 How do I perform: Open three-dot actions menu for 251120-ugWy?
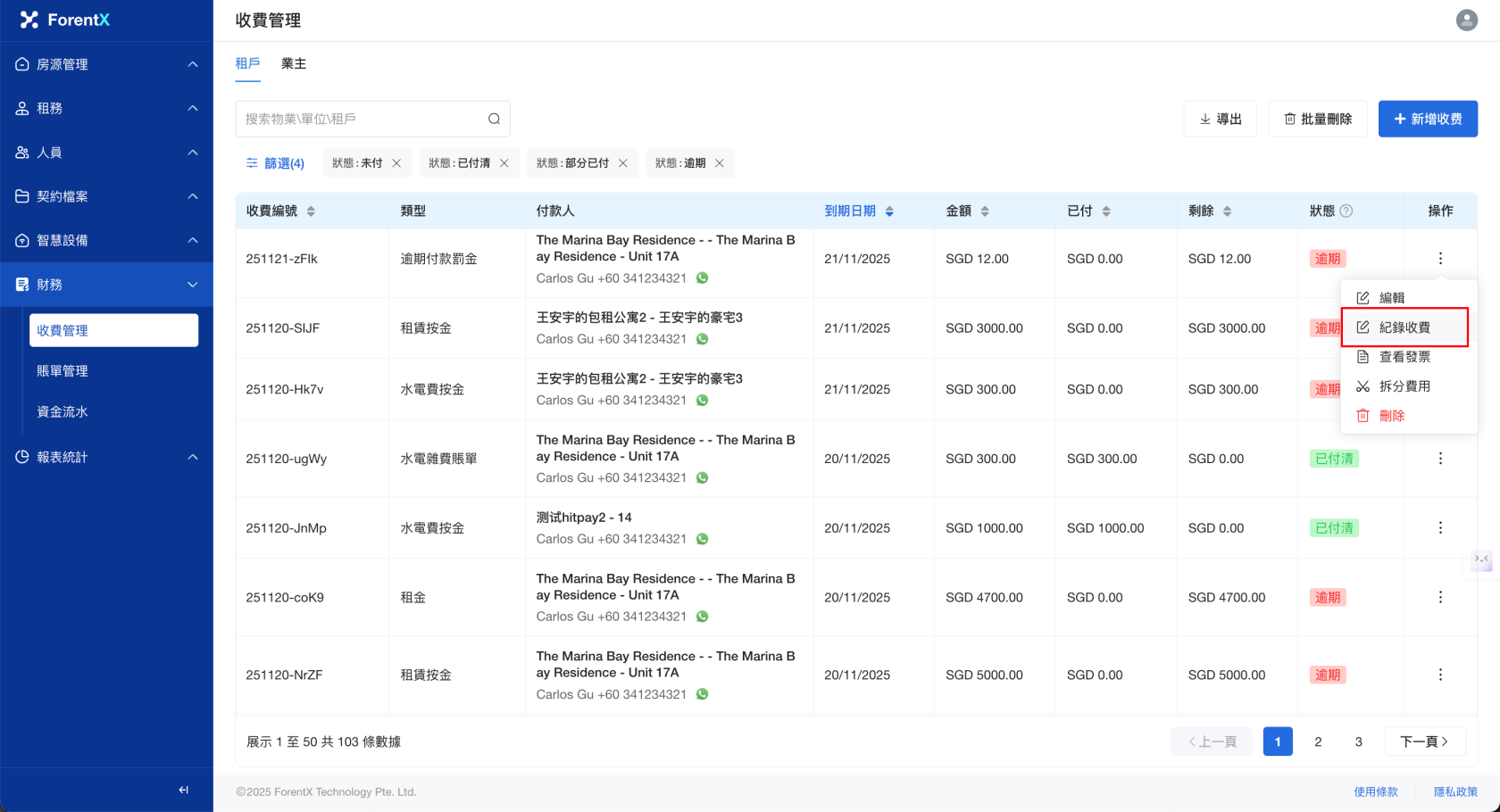pos(1439,459)
